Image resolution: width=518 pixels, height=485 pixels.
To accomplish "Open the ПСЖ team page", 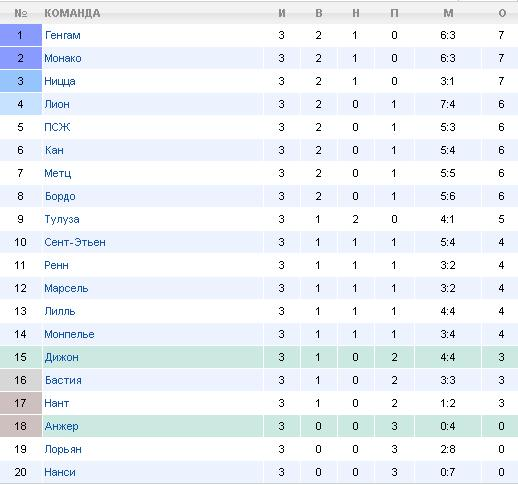I will [x=57, y=127].
